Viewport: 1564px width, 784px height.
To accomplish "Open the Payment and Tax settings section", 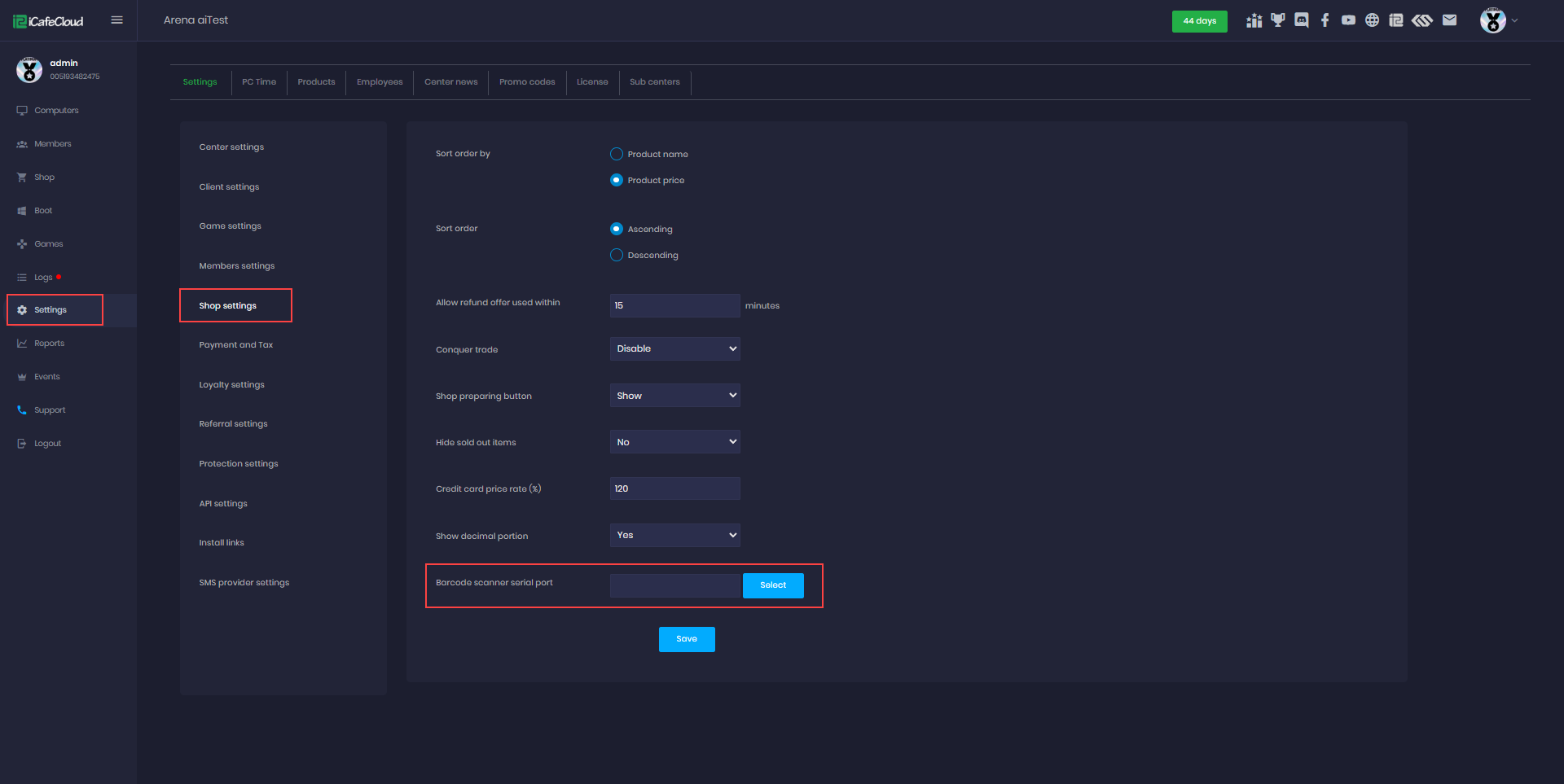I will (x=235, y=344).
